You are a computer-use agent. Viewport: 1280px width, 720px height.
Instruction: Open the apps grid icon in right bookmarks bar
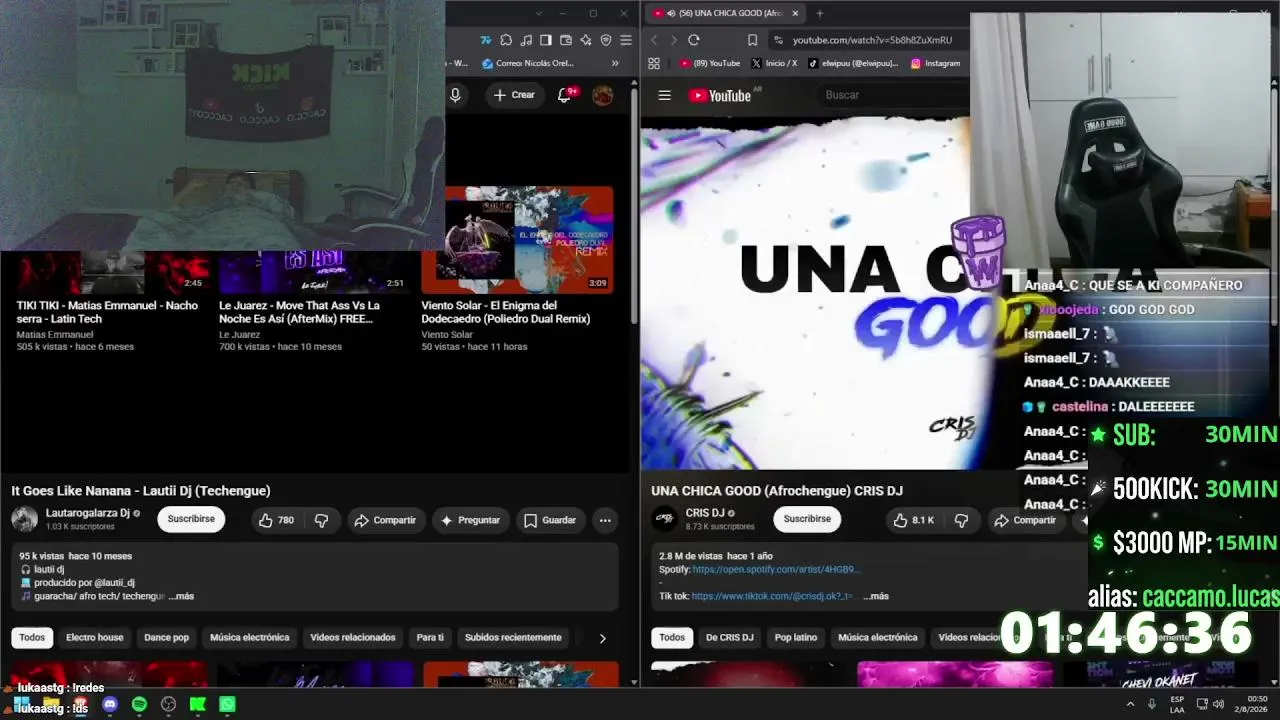(x=654, y=63)
